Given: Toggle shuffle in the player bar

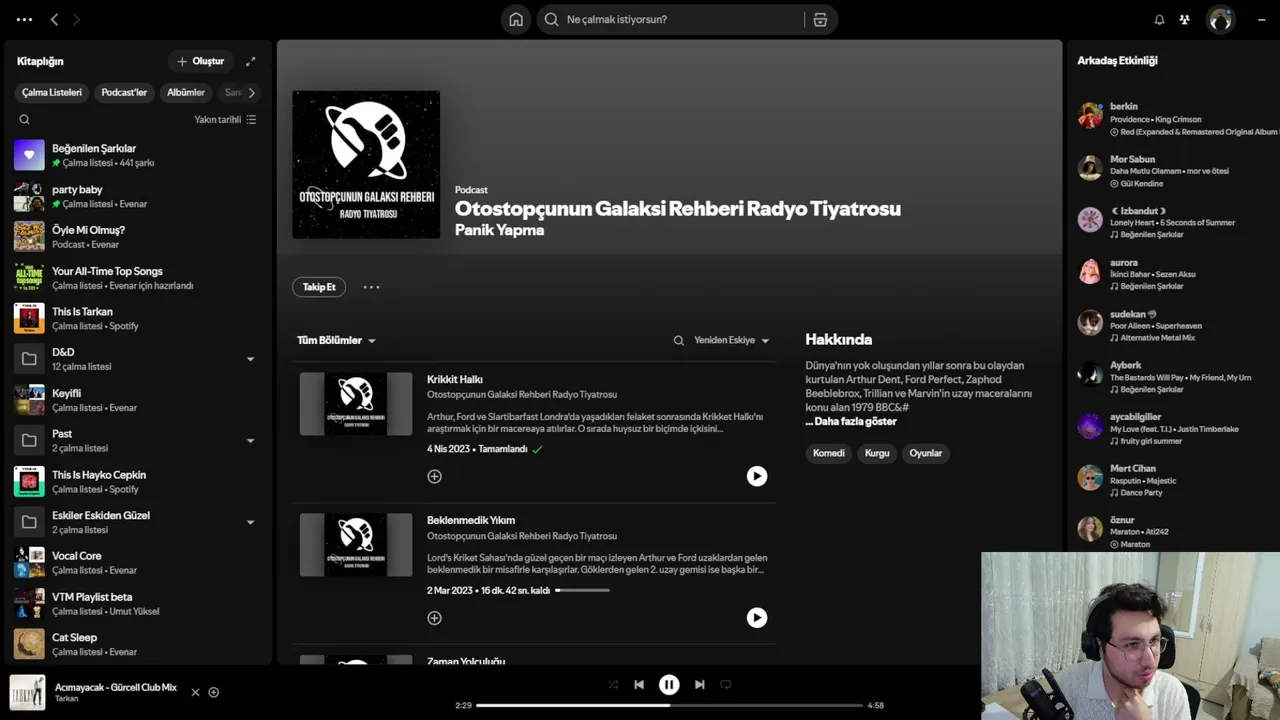Looking at the screenshot, I should tap(613, 684).
